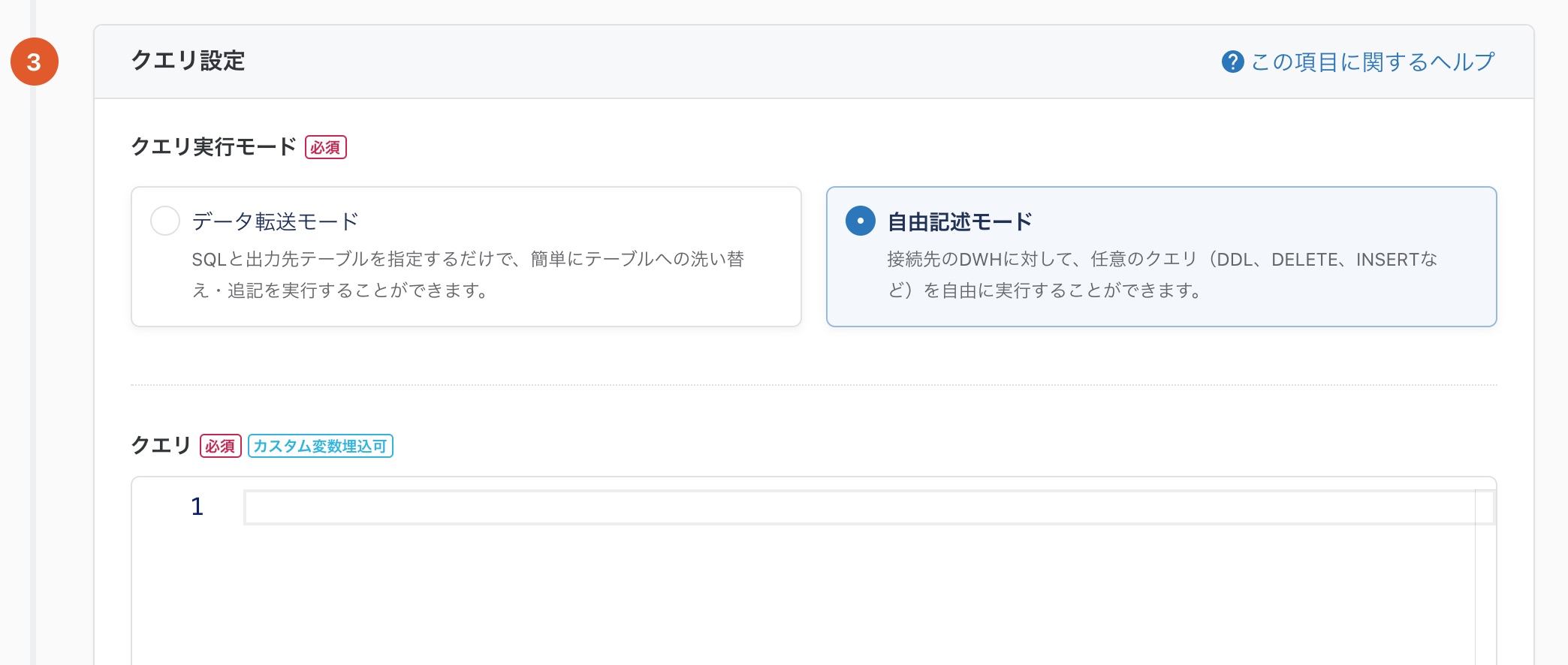The width and height of the screenshot is (1568, 665).
Task: Click the 必須 badge next to クエリ
Action: (x=220, y=446)
